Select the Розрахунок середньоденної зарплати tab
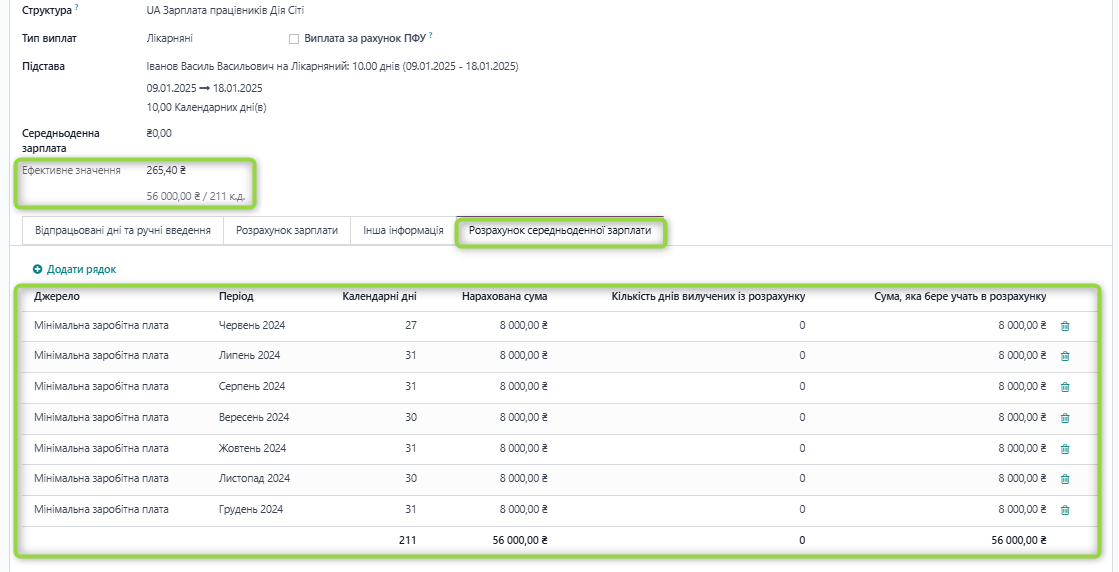 (x=560, y=231)
